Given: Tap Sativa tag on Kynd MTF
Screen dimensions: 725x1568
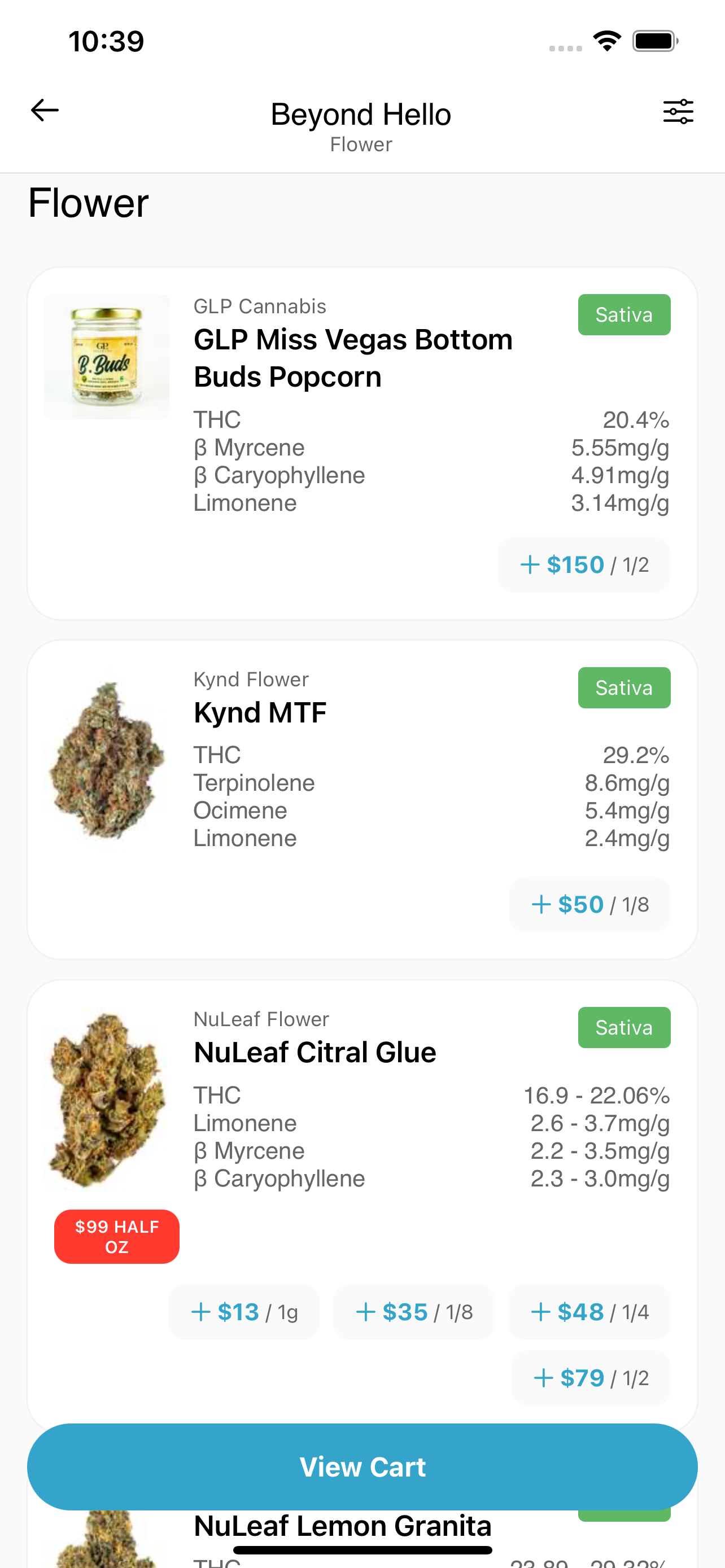Looking at the screenshot, I should tap(624, 688).
